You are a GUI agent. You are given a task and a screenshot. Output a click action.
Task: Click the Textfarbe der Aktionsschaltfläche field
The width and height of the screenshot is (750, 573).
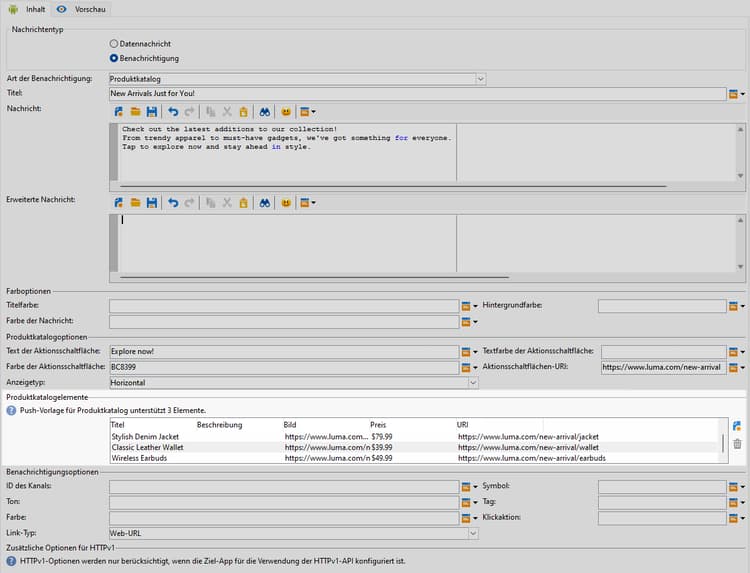pyautogui.click(x=663, y=352)
